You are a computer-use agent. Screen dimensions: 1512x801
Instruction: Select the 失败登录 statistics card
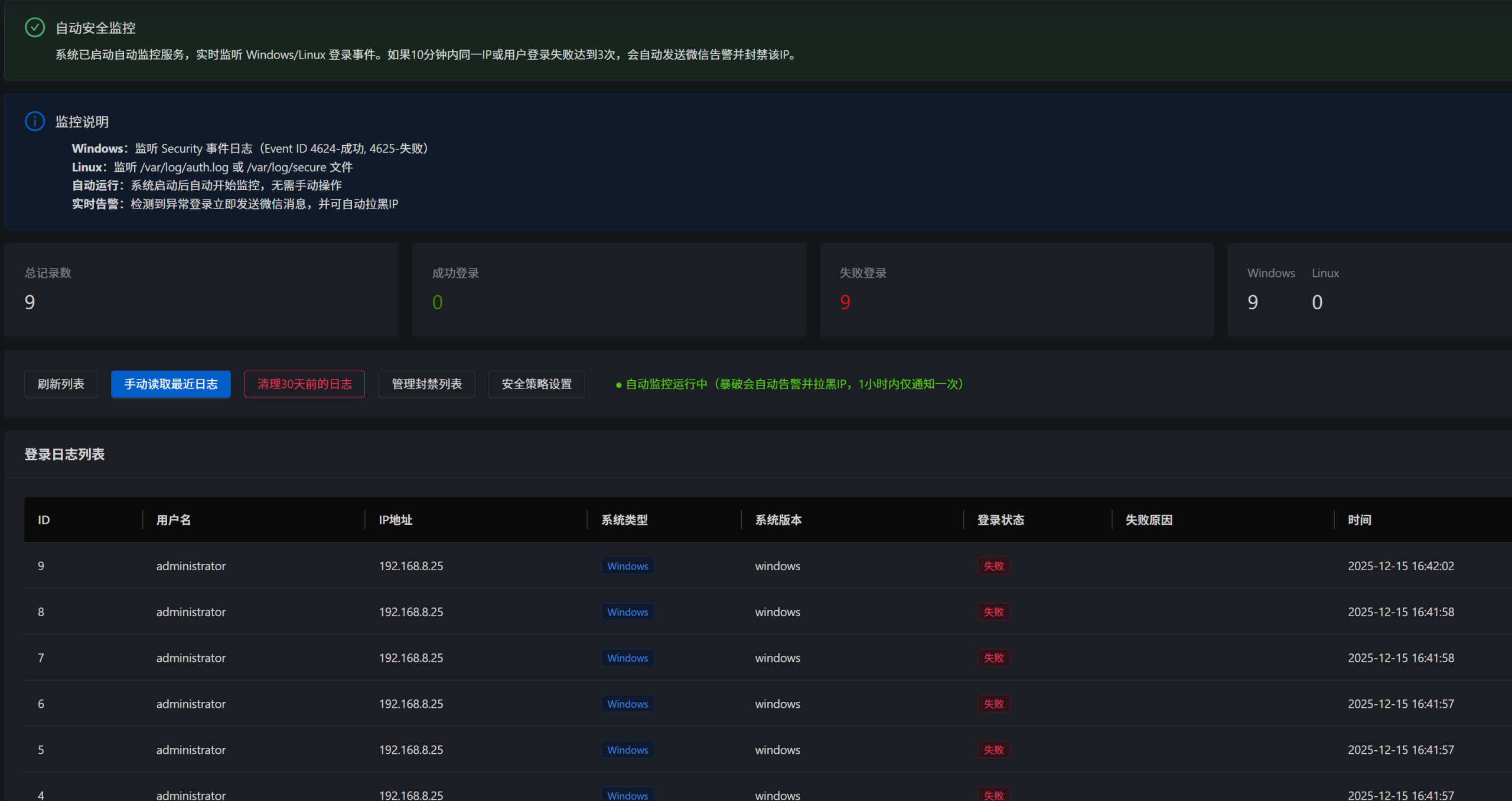tap(1016, 290)
